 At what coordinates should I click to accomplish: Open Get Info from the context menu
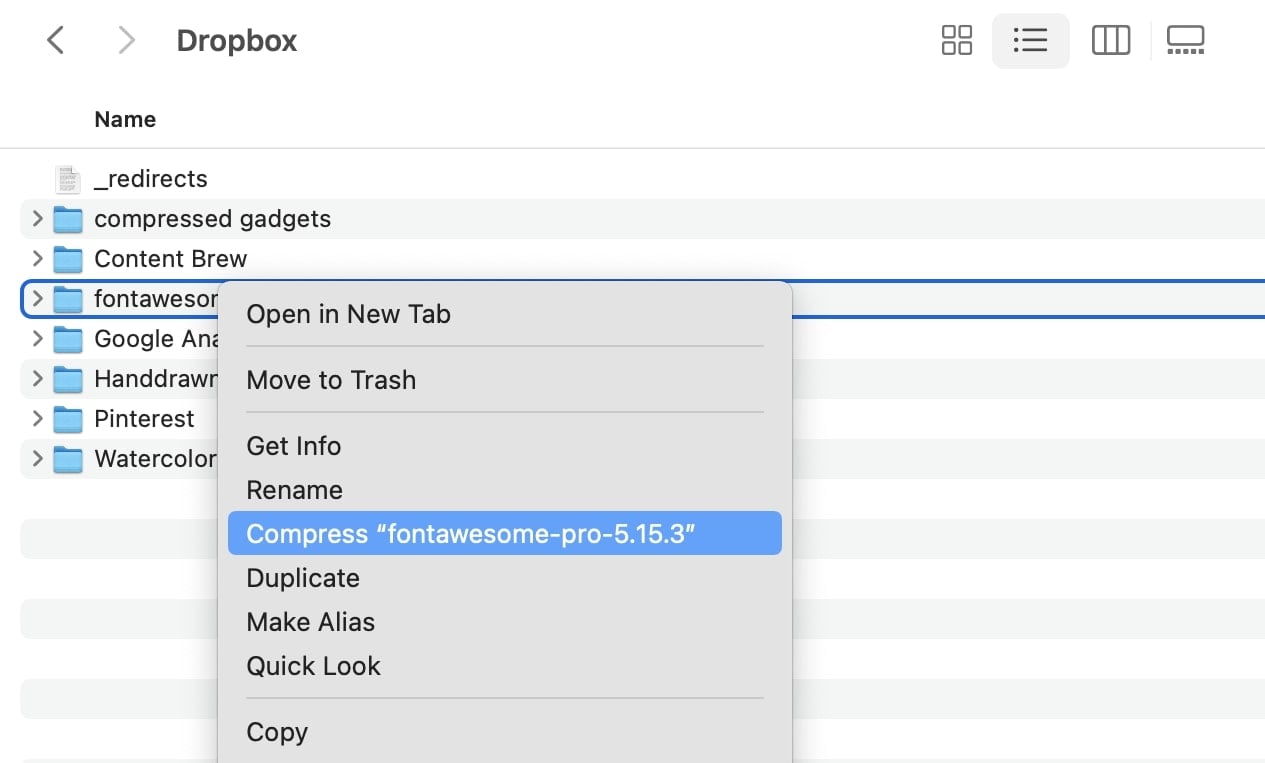point(293,446)
